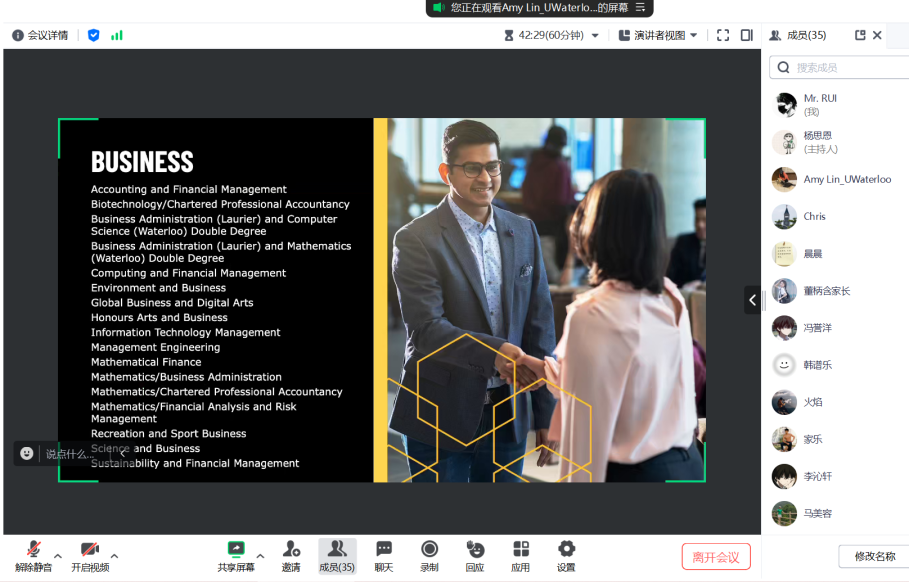
Task: Collapse the floating chat bar arrow
Action: 123,454
